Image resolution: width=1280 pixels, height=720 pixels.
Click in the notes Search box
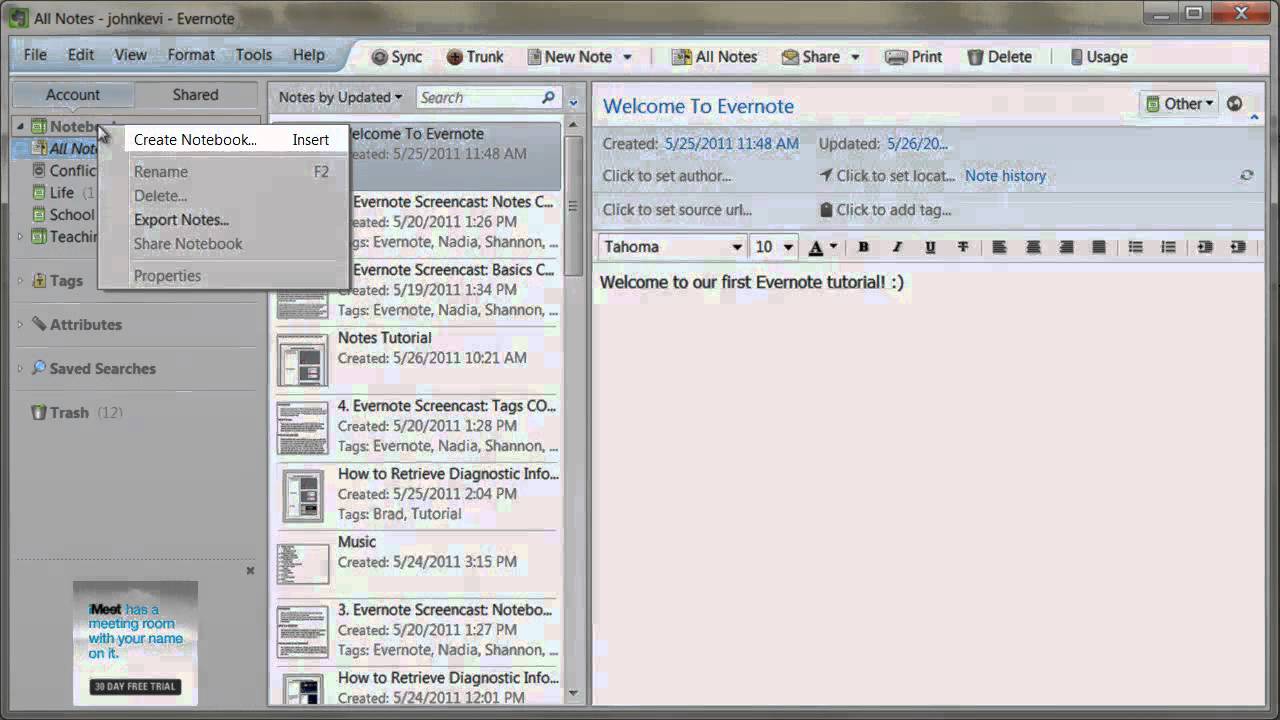click(x=478, y=97)
